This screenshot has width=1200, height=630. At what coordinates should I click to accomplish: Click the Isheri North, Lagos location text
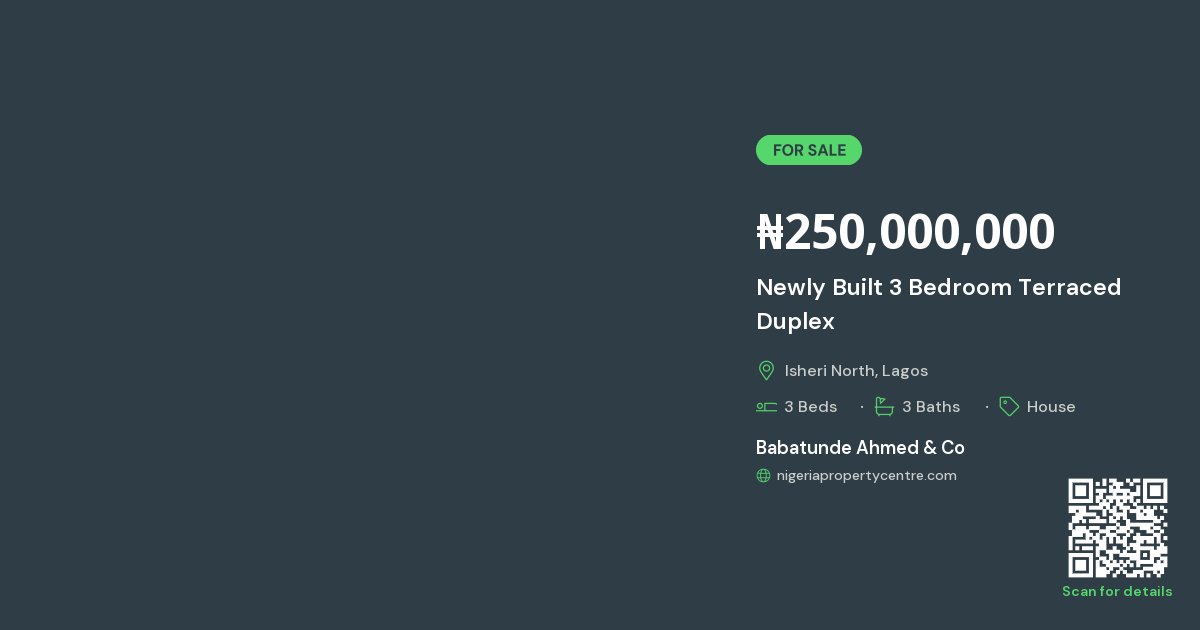click(x=856, y=371)
